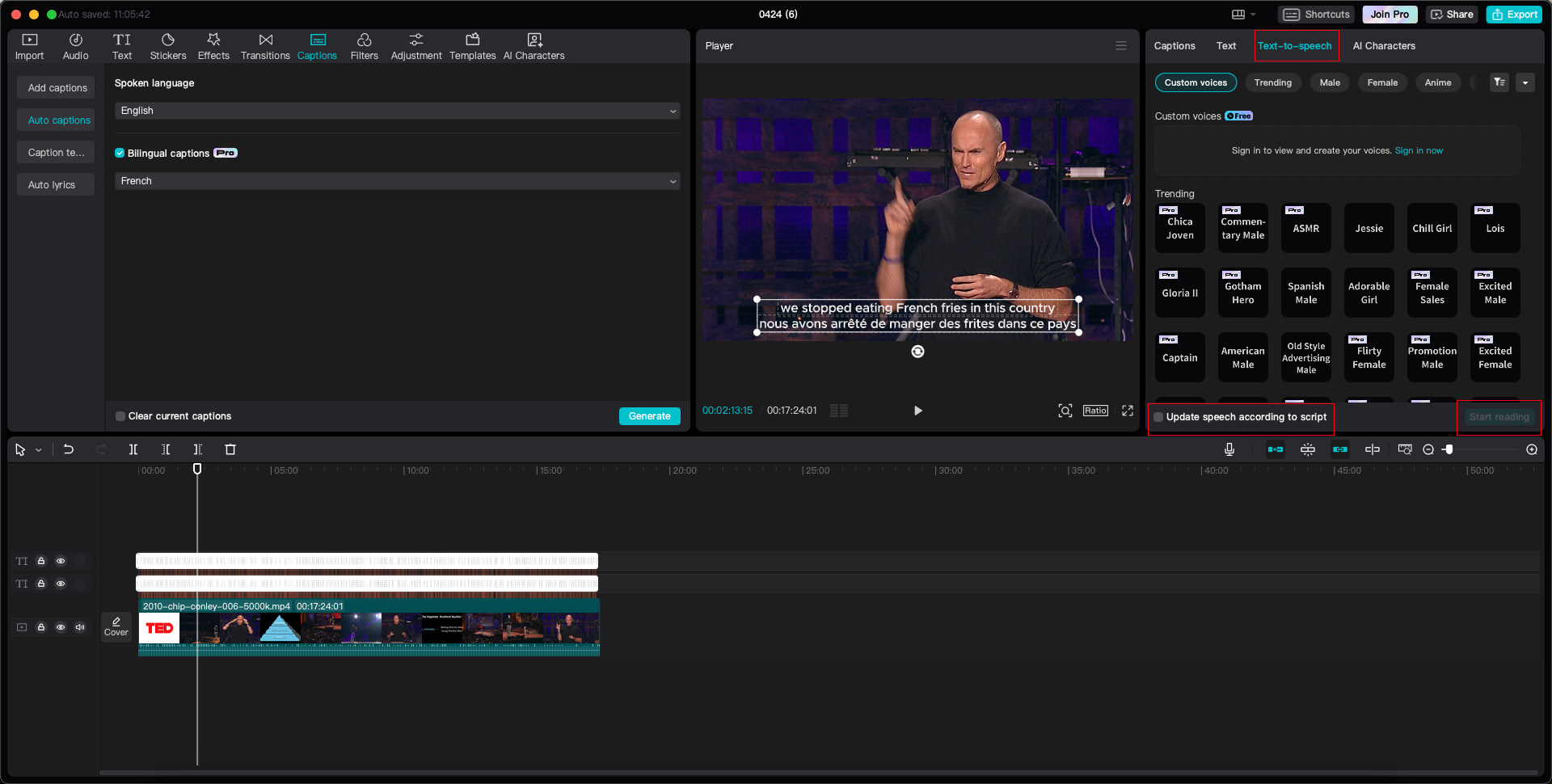Uncheck the Bilingual captions checkbox

click(x=120, y=153)
